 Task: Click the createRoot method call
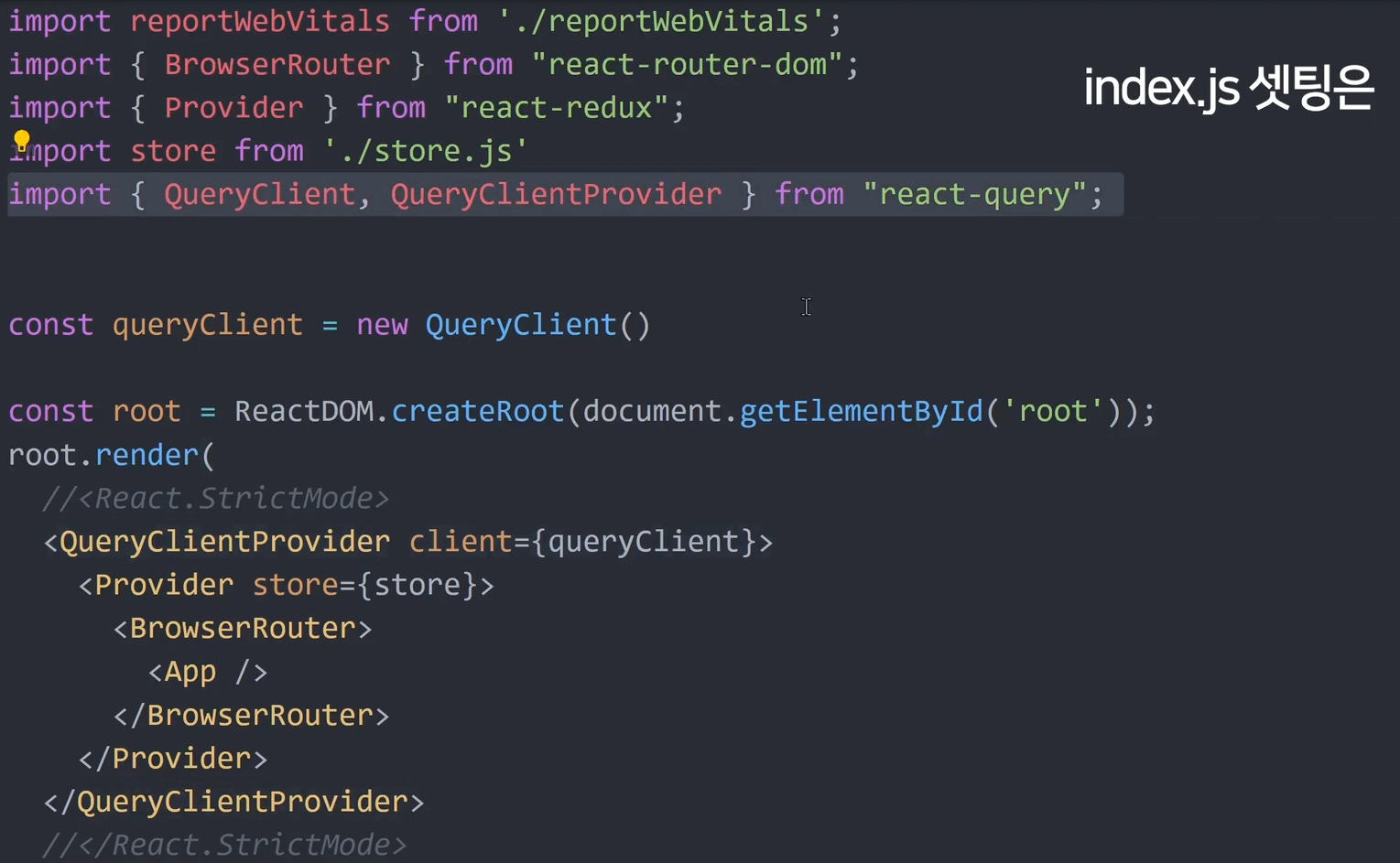point(478,411)
